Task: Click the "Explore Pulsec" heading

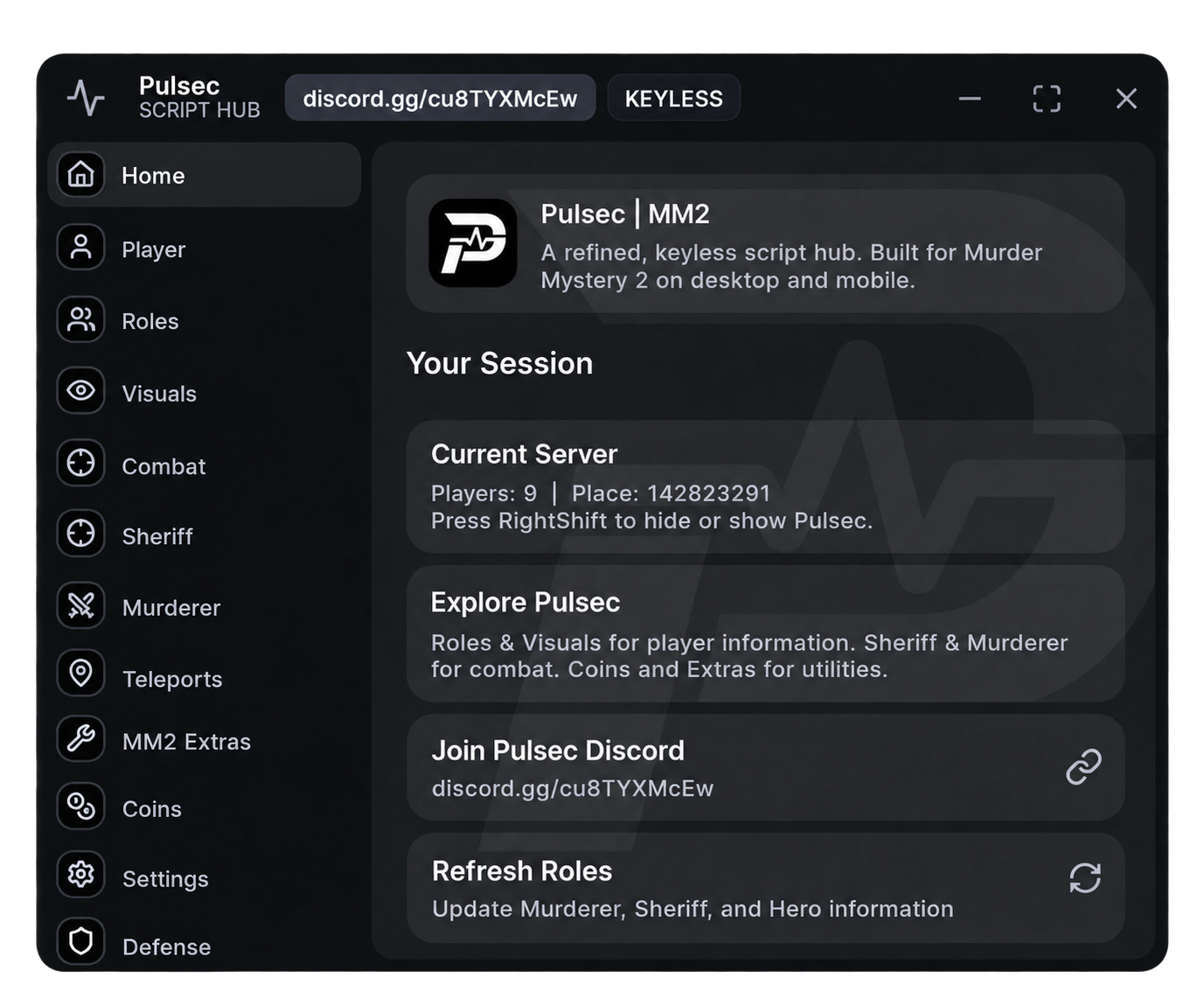Action: point(525,603)
